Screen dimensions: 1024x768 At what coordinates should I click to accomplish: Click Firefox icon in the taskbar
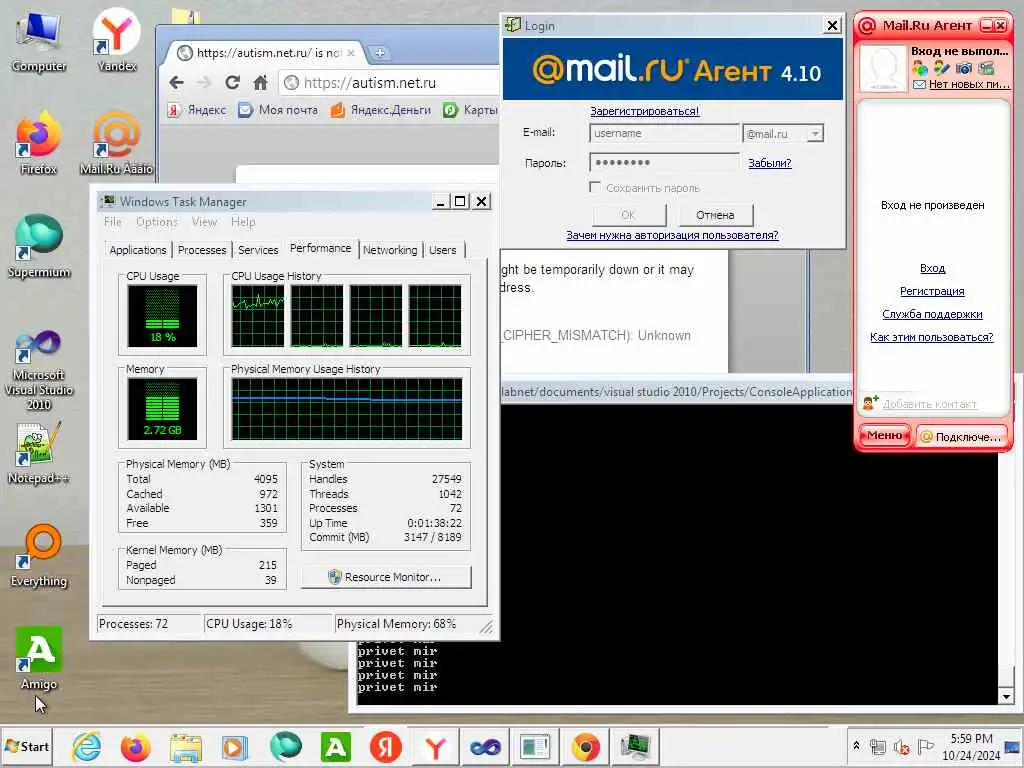(x=136, y=746)
